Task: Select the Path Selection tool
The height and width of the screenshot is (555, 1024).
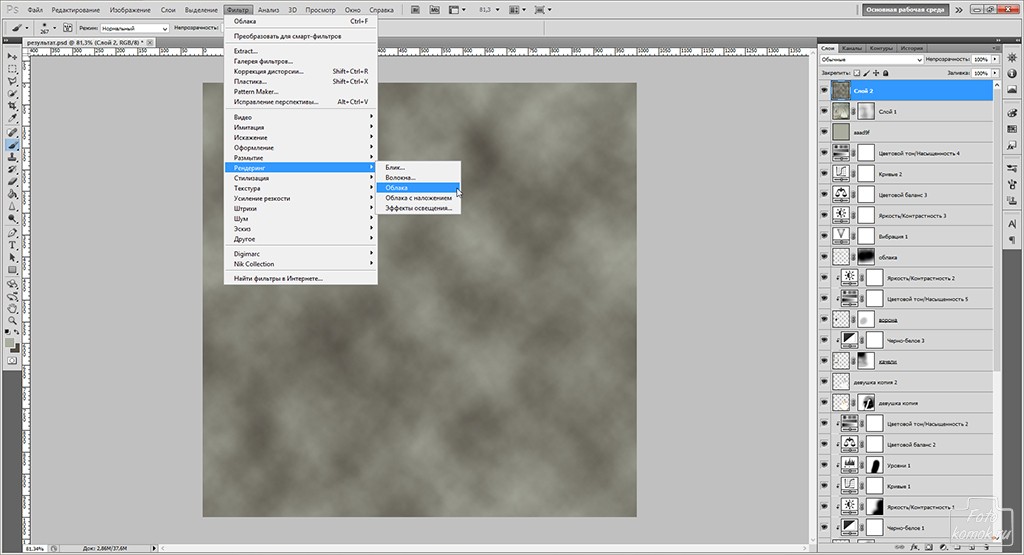Action: click(x=12, y=258)
